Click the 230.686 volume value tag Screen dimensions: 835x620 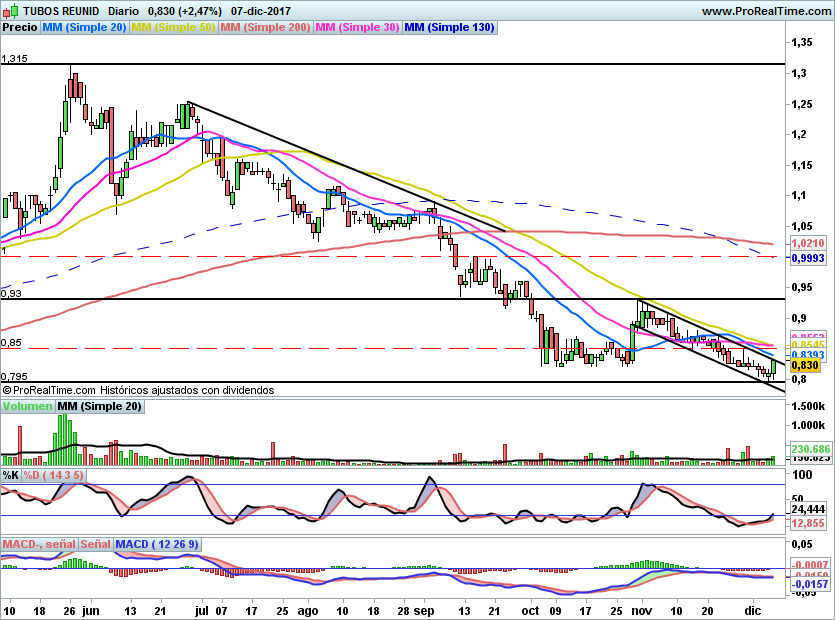click(x=811, y=449)
